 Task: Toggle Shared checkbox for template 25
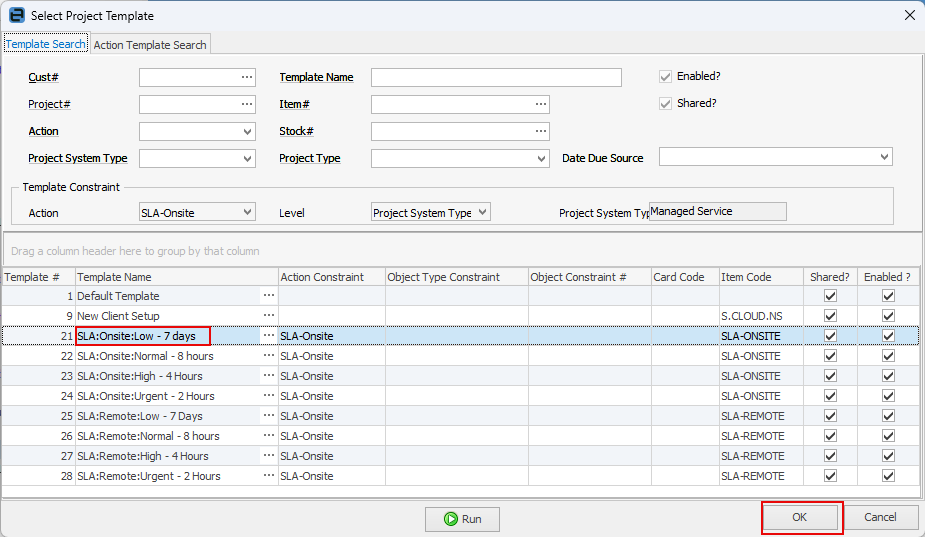830,416
